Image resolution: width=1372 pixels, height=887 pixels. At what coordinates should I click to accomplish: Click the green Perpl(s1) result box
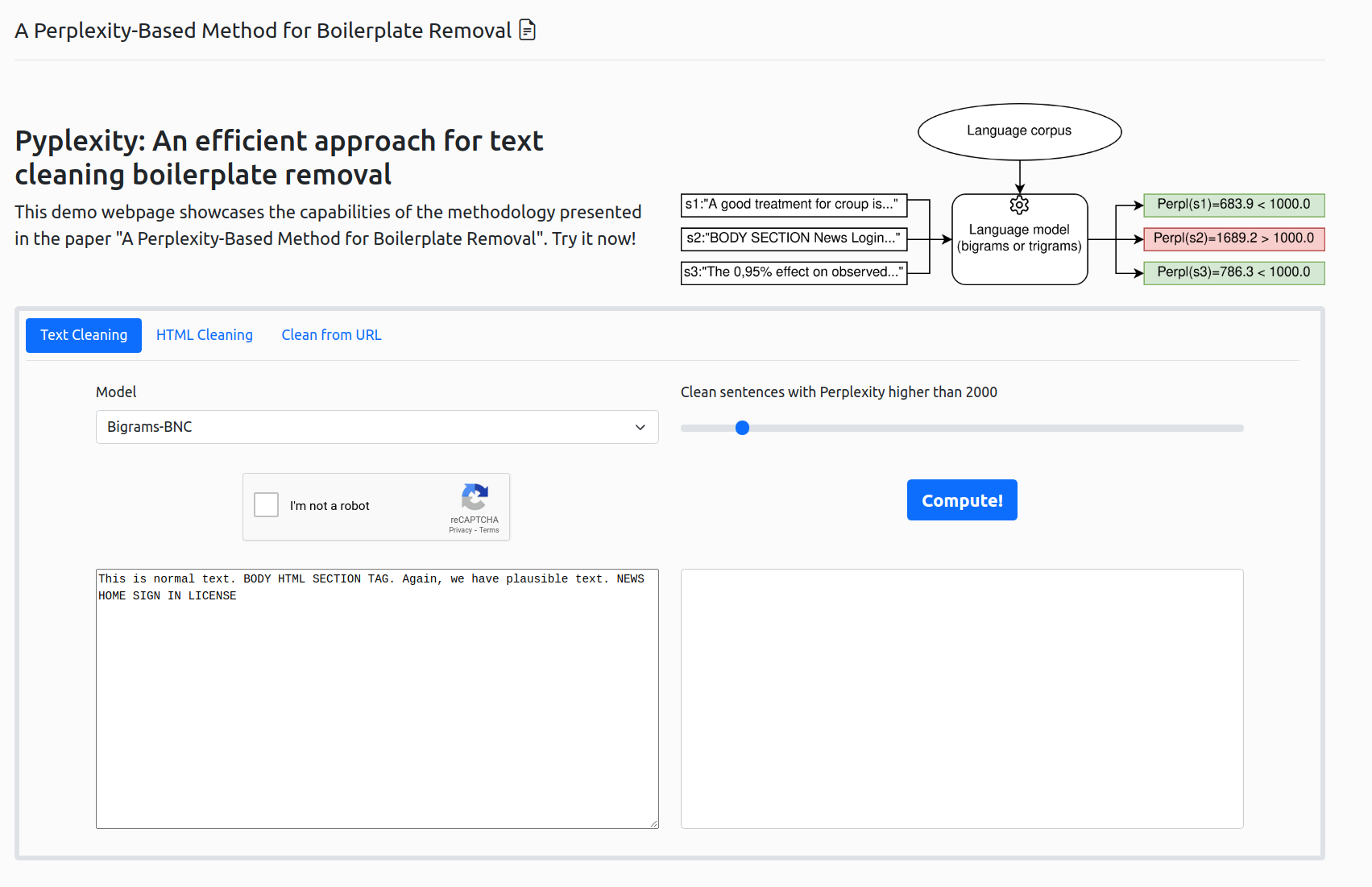tap(1233, 205)
